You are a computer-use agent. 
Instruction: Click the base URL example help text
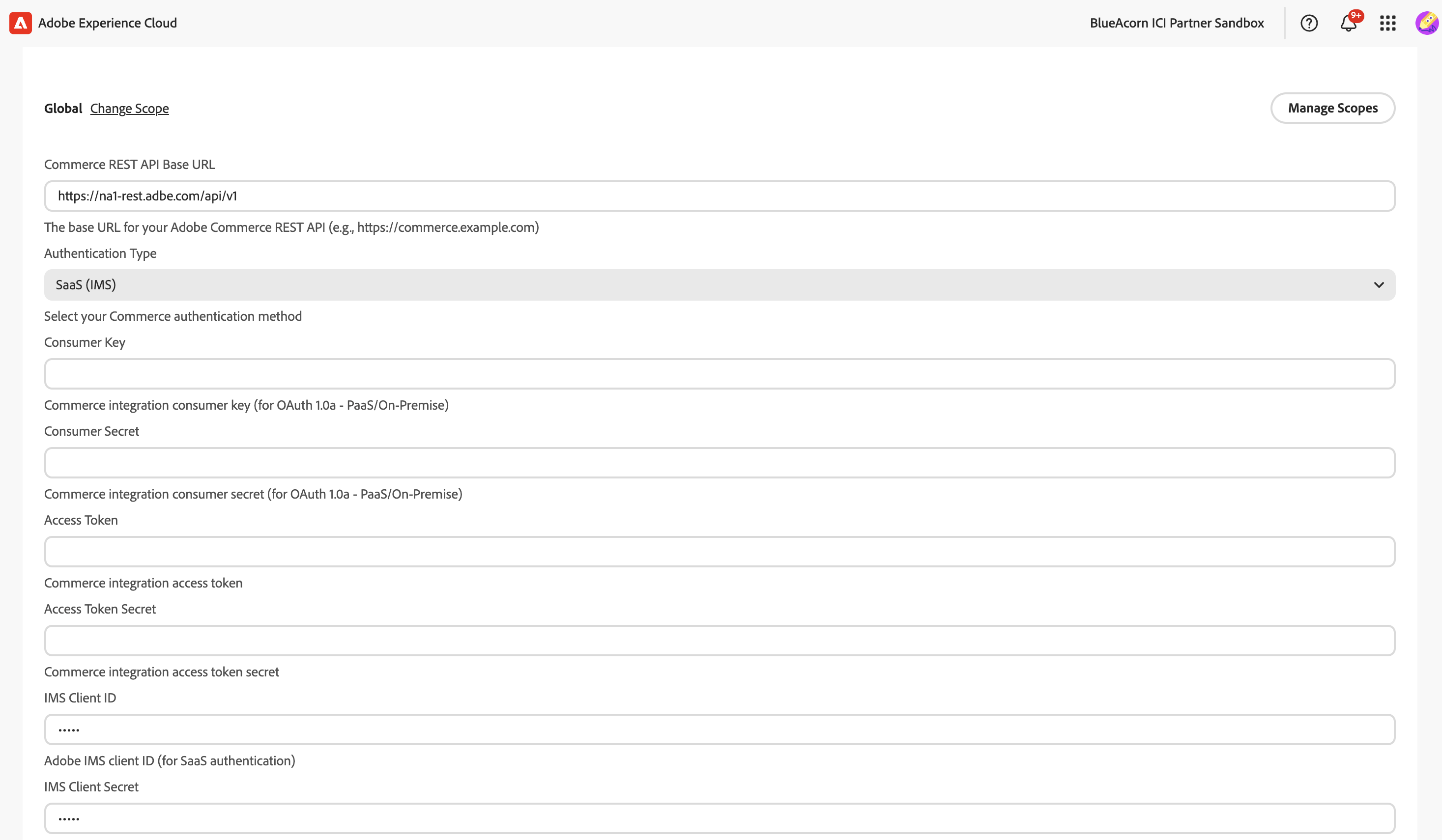pyautogui.click(x=292, y=227)
